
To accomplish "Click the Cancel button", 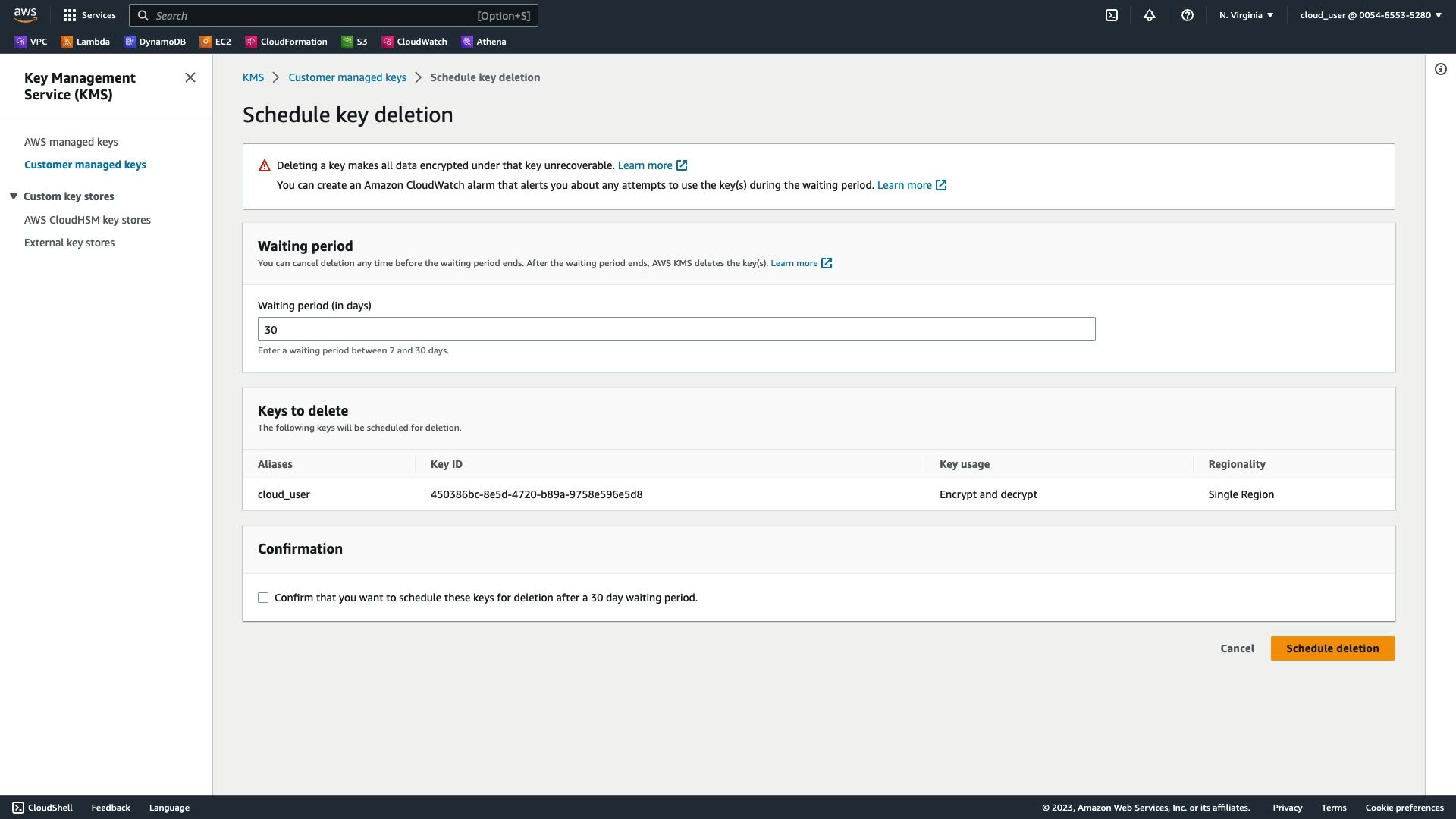I will [x=1237, y=648].
